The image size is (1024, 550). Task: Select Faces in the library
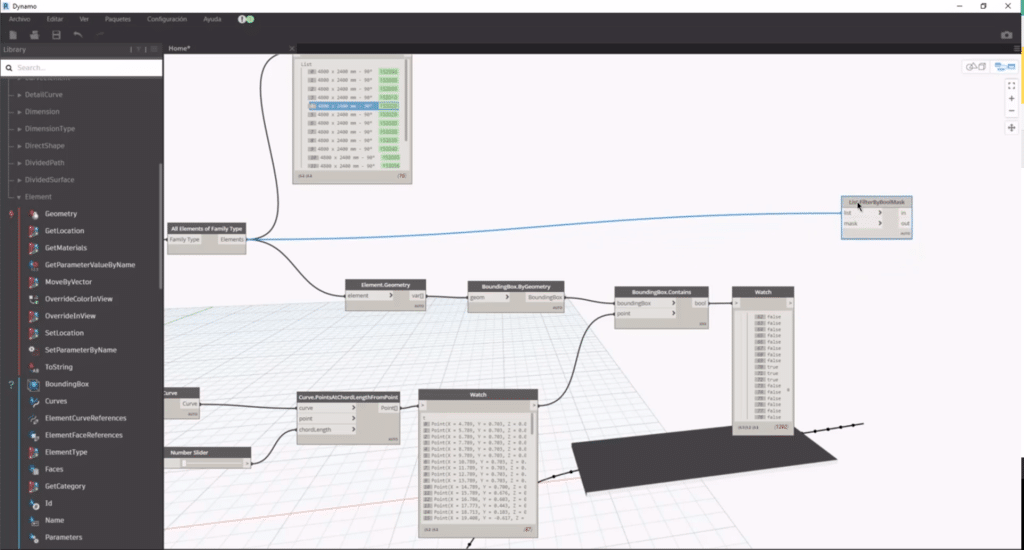54,469
